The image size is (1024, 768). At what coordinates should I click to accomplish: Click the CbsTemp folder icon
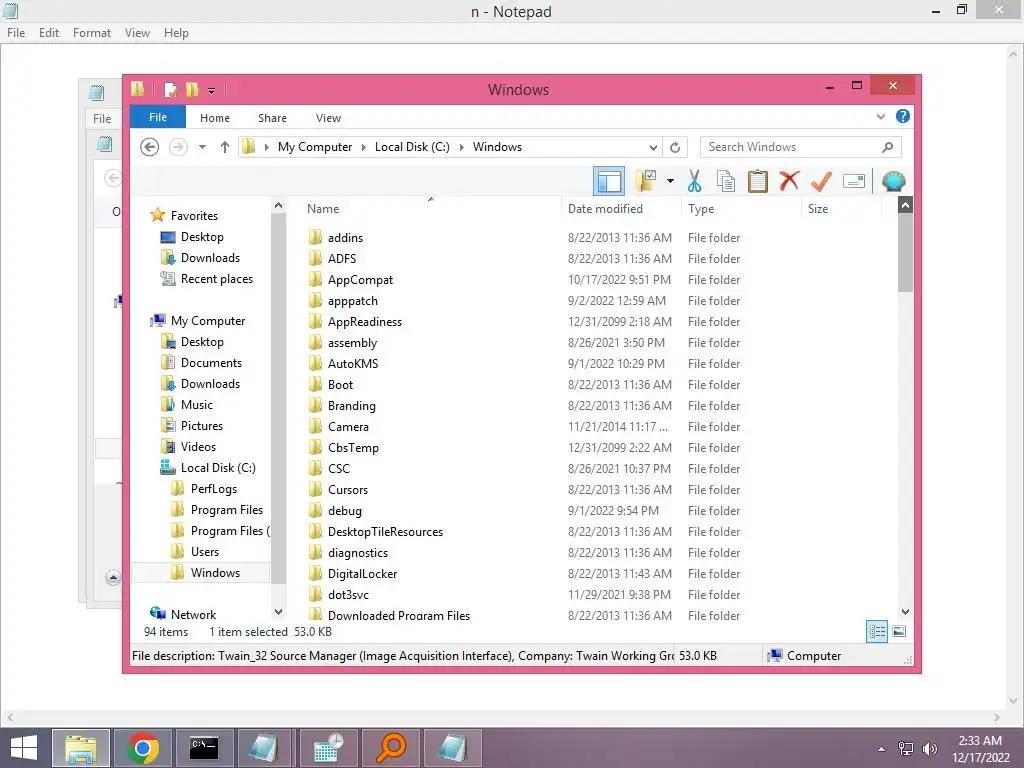(x=315, y=447)
